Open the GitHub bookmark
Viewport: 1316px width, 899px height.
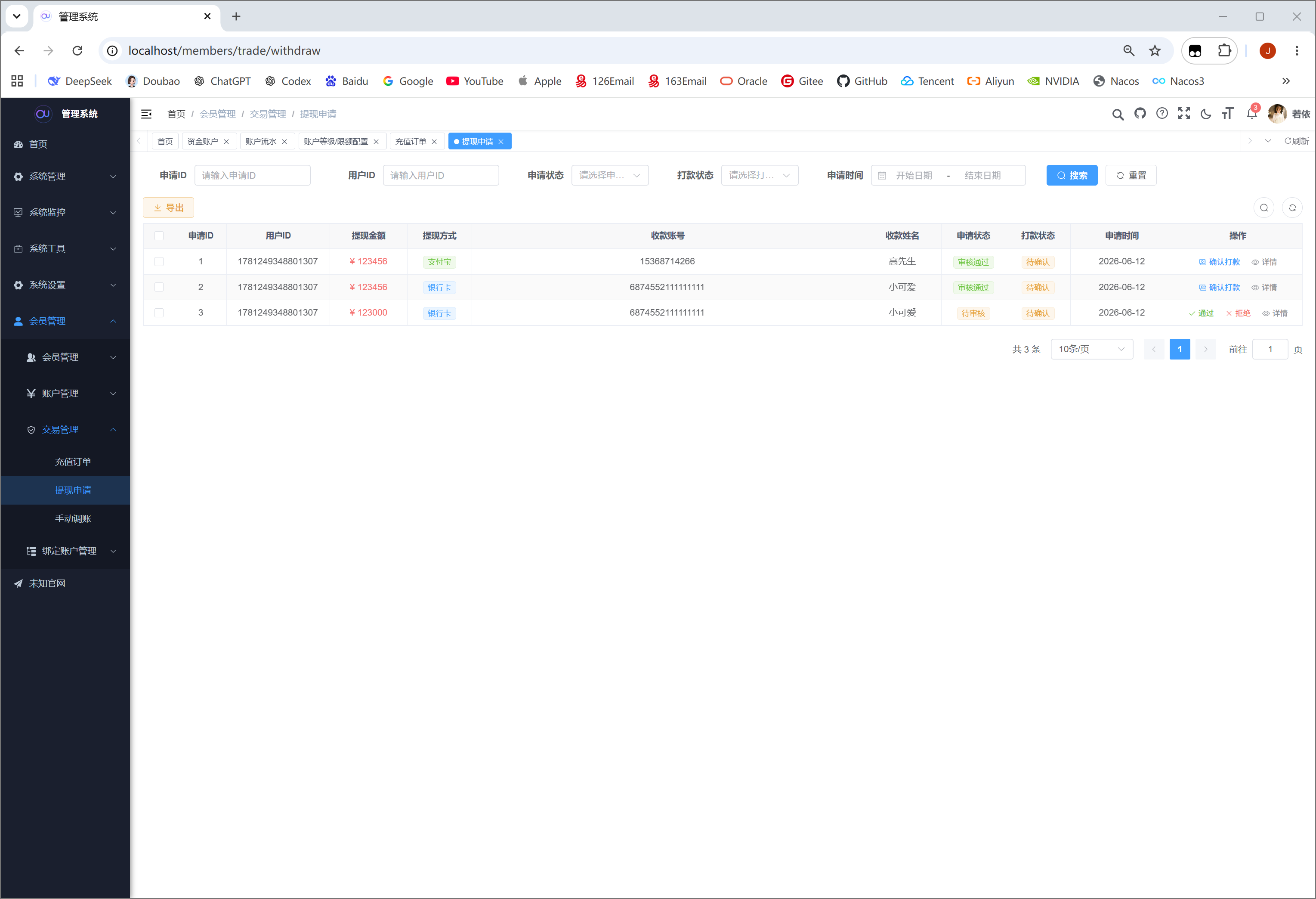click(862, 81)
